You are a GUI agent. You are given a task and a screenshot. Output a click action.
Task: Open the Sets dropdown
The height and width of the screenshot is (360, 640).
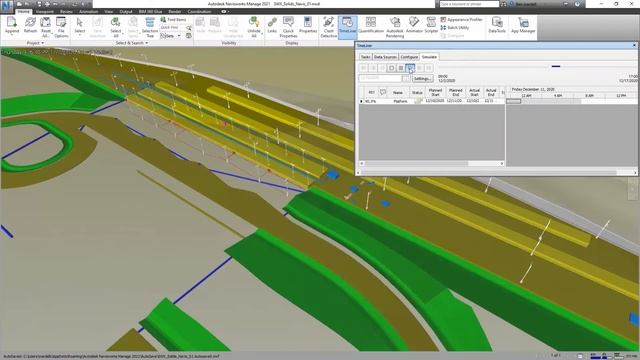point(171,36)
